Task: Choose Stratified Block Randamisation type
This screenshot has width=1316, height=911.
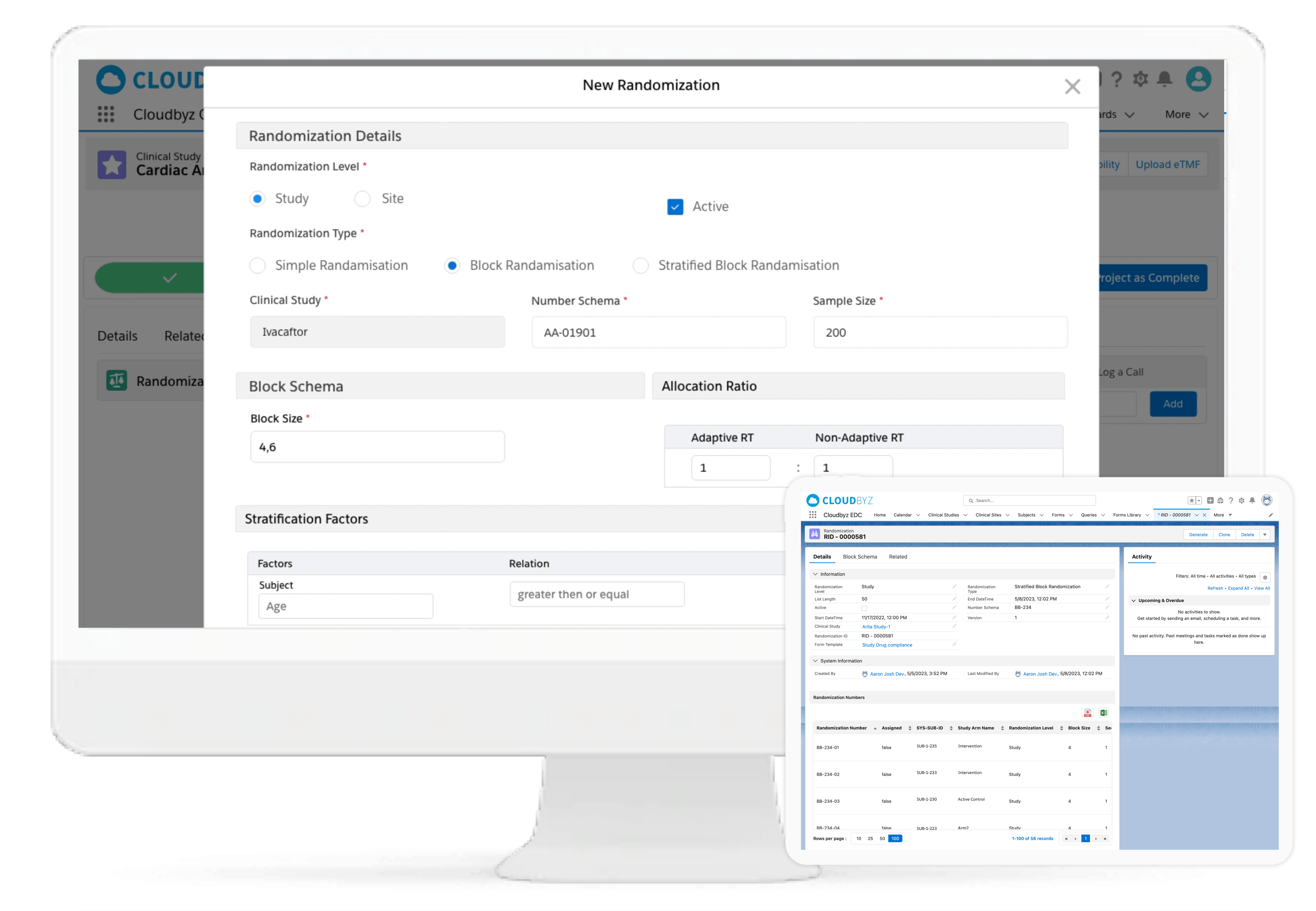Action: pos(641,266)
